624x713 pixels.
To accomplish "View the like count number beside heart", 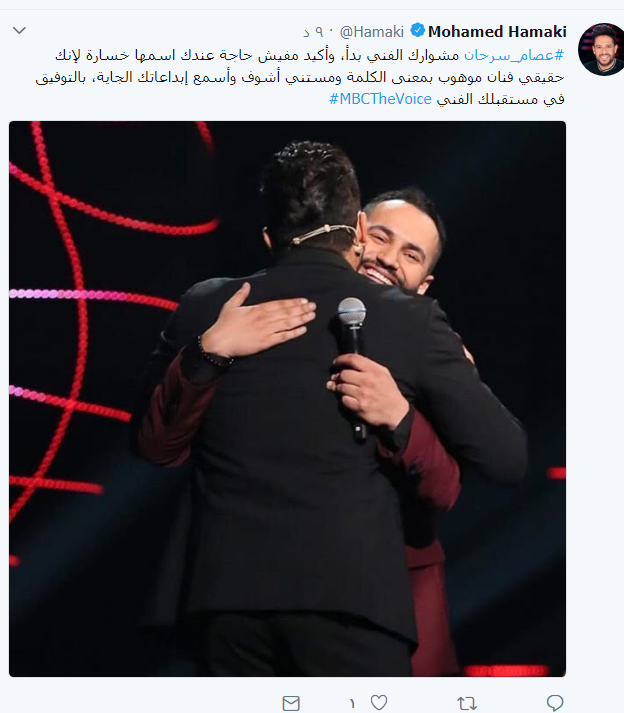I will click(x=352, y=703).
